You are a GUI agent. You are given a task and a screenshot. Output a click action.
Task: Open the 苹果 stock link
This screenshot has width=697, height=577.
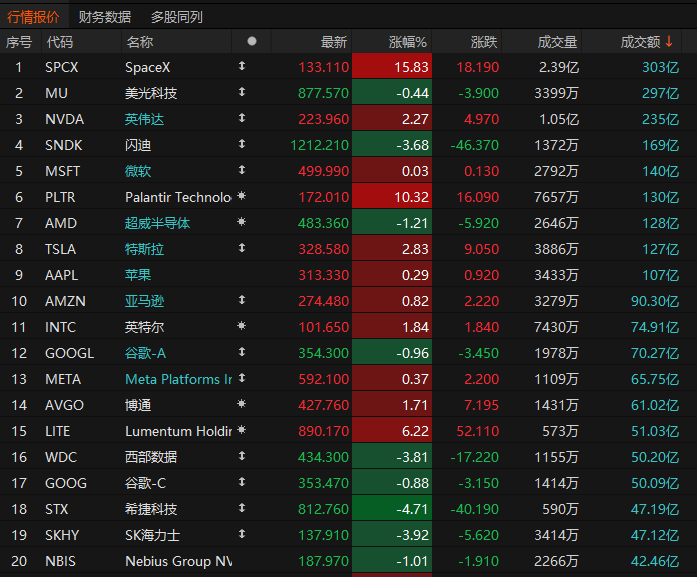[138, 275]
